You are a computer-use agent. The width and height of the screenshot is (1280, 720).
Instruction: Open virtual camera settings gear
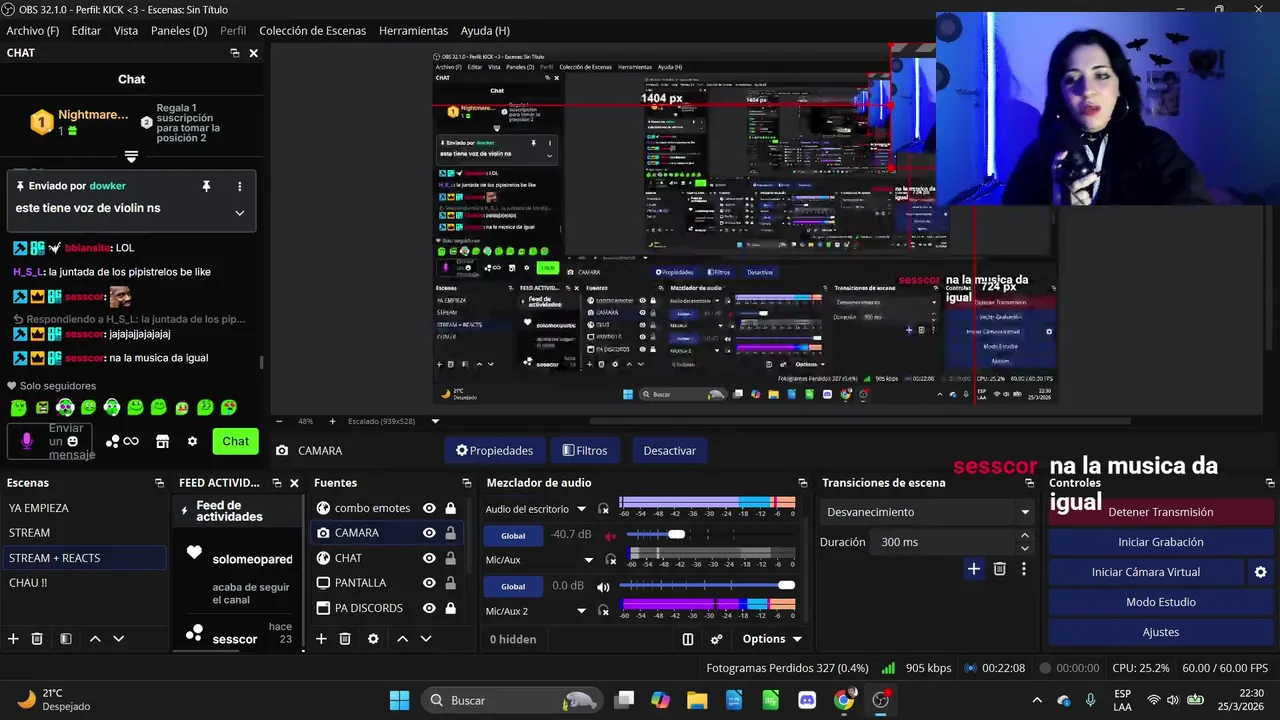pos(1260,572)
